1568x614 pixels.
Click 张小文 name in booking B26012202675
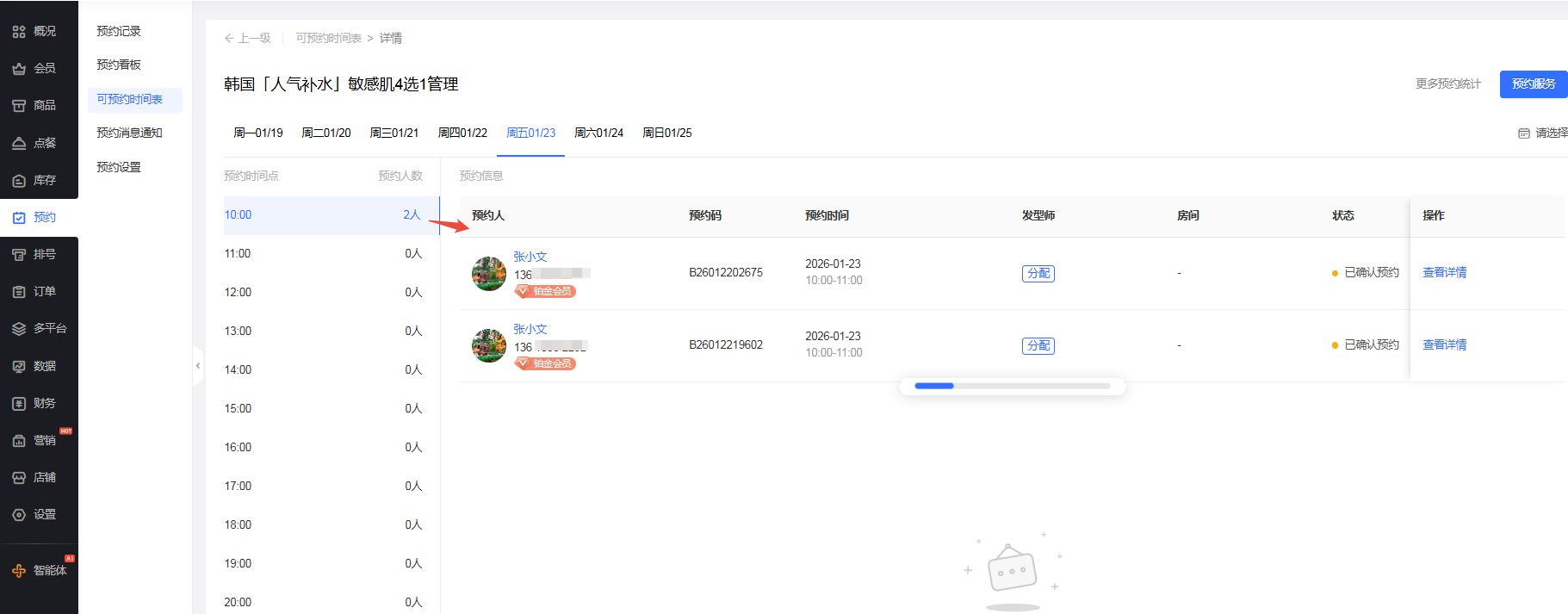coord(530,257)
